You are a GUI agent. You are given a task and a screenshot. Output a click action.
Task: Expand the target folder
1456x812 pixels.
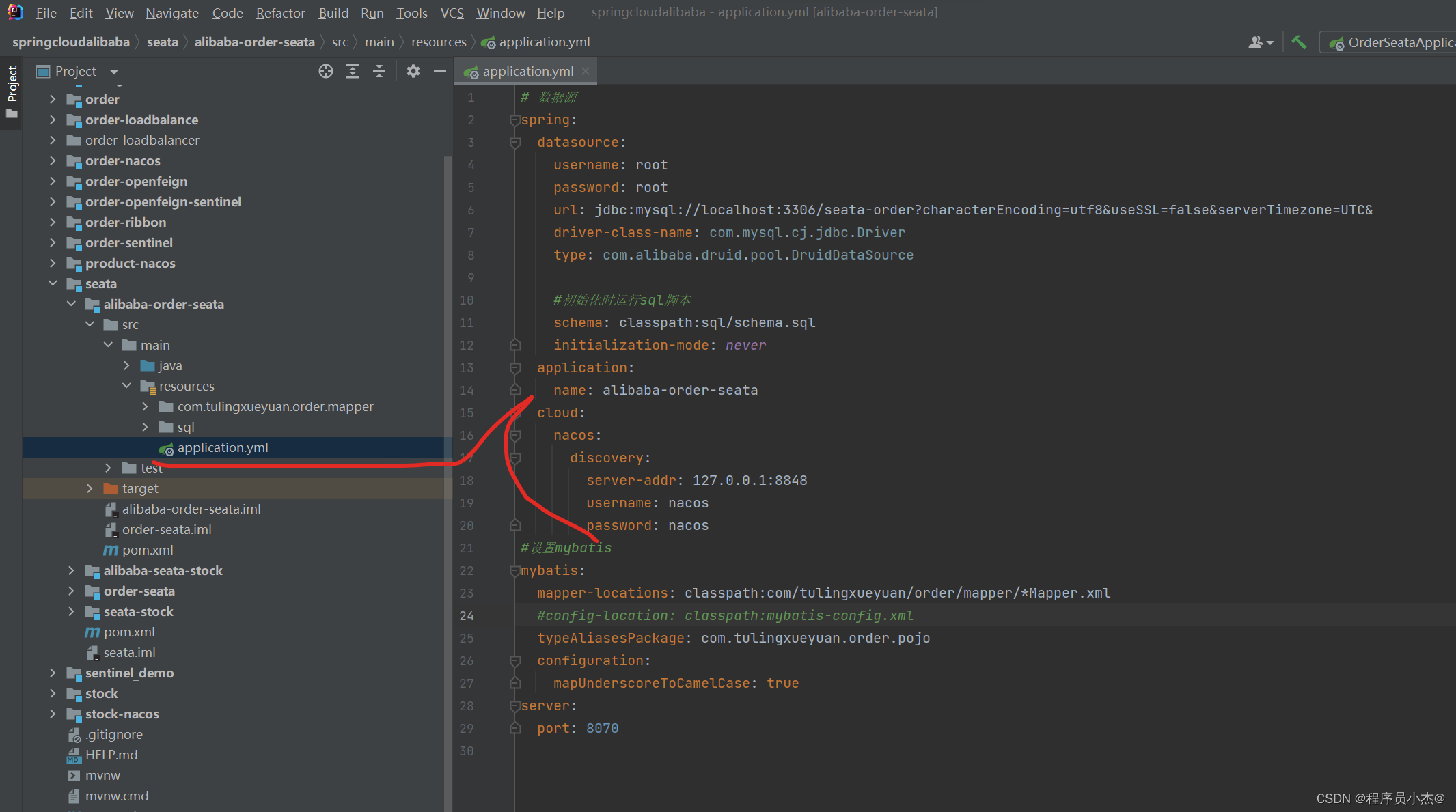[x=90, y=488]
